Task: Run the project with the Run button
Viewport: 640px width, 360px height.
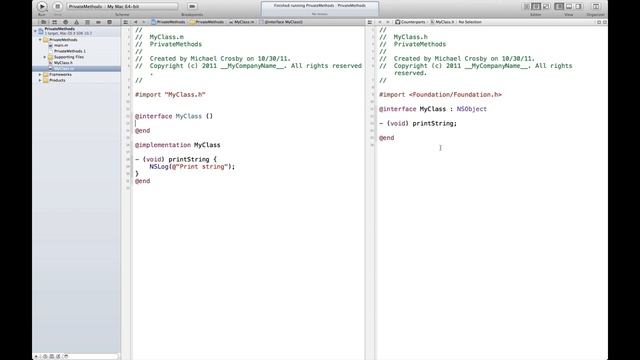Action: coord(42,6)
